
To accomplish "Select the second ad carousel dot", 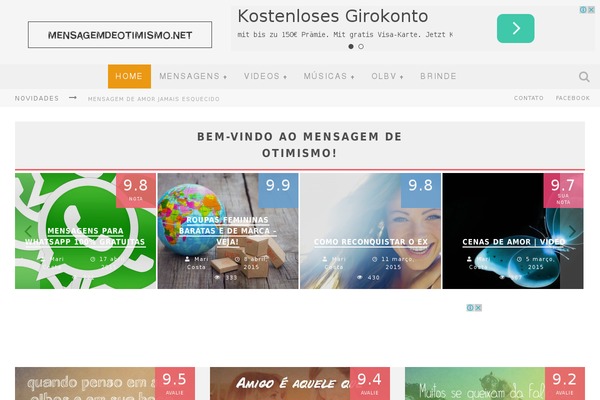I will (361, 47).
